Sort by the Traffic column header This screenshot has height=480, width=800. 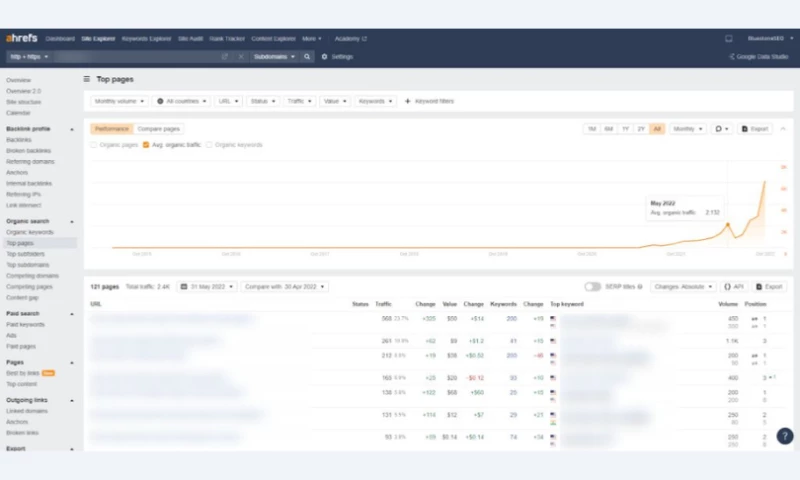tap(383, 304)
